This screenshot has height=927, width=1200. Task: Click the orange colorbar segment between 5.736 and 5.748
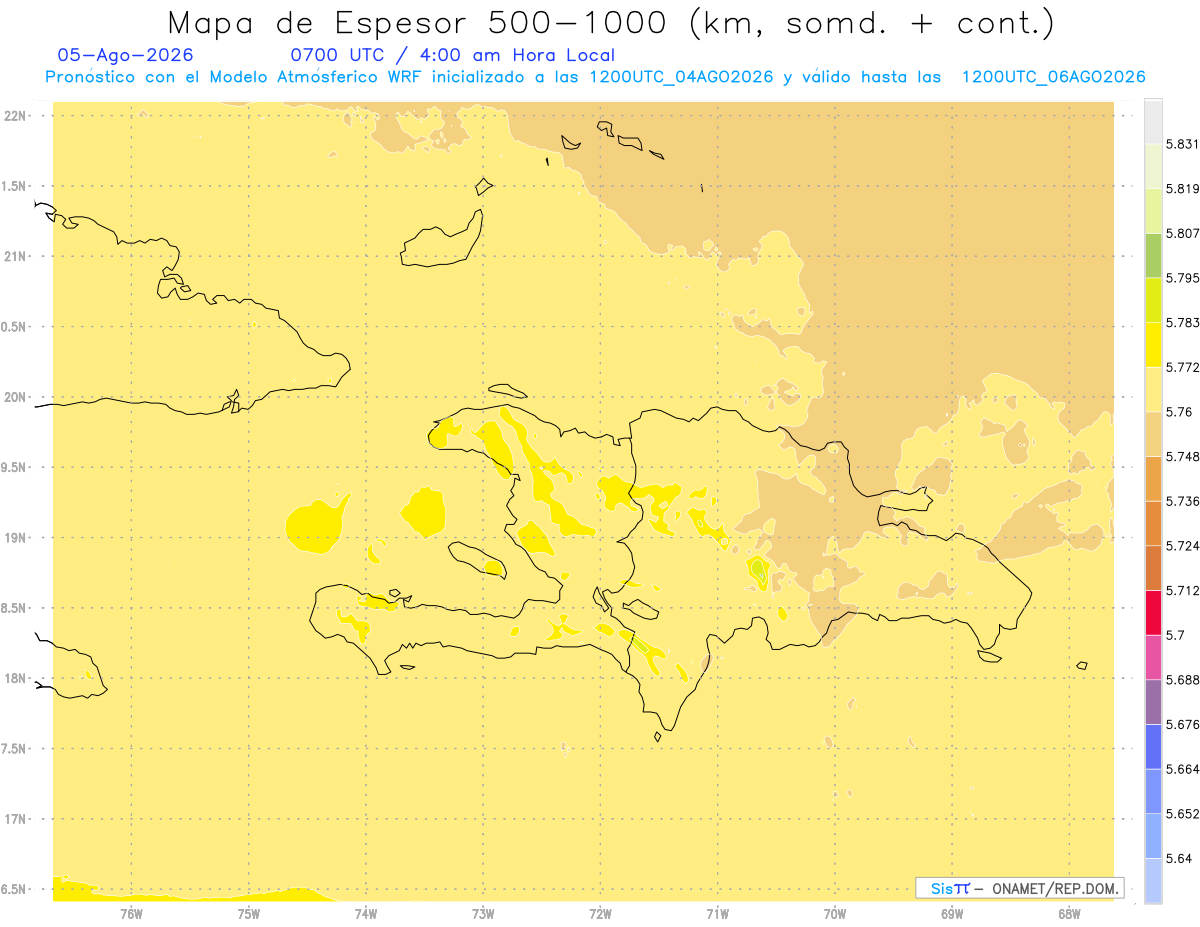[1153, 479]
